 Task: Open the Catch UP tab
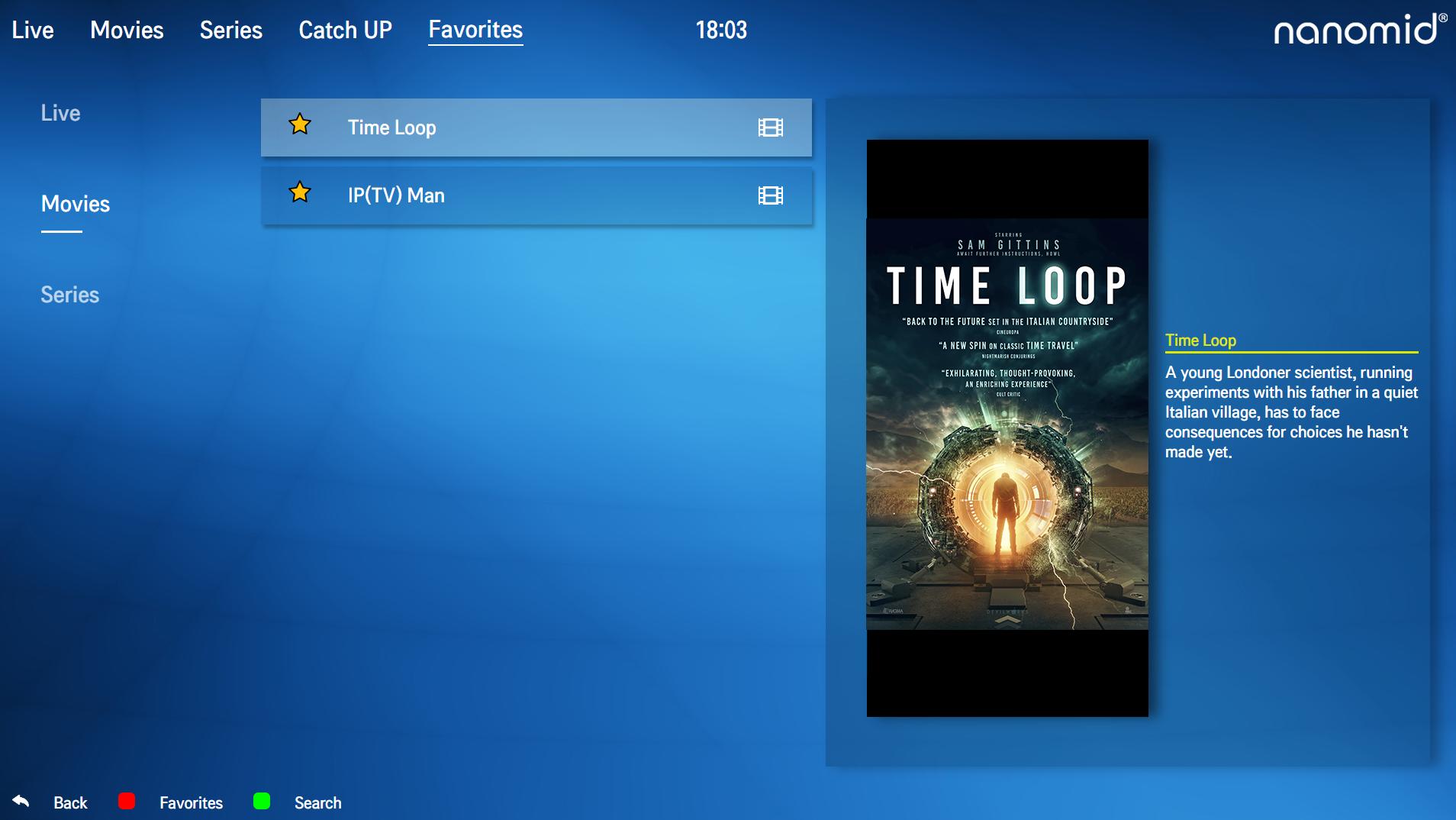coord(345,30)
